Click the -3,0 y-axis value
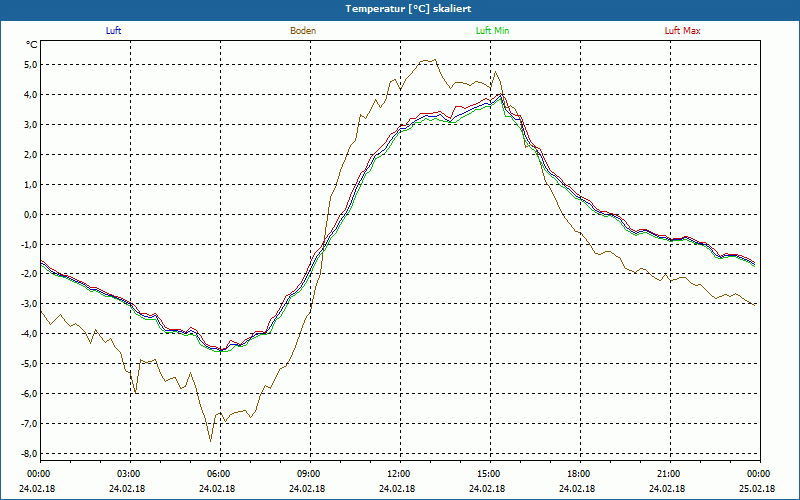The width and height of the screenshot is (800, 500). tap(29, 304)
